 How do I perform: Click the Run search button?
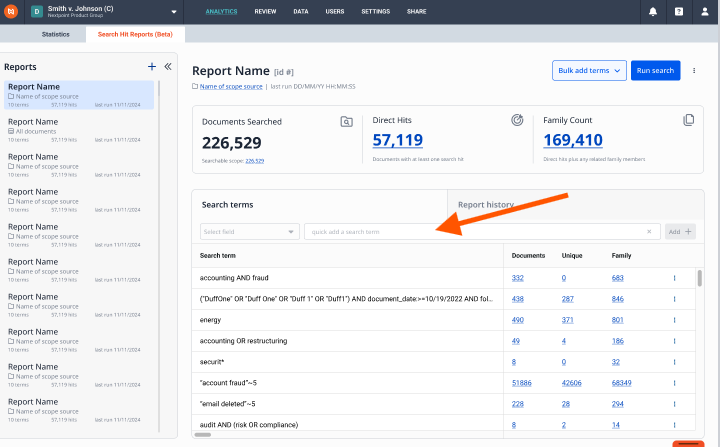pos(655,71)
